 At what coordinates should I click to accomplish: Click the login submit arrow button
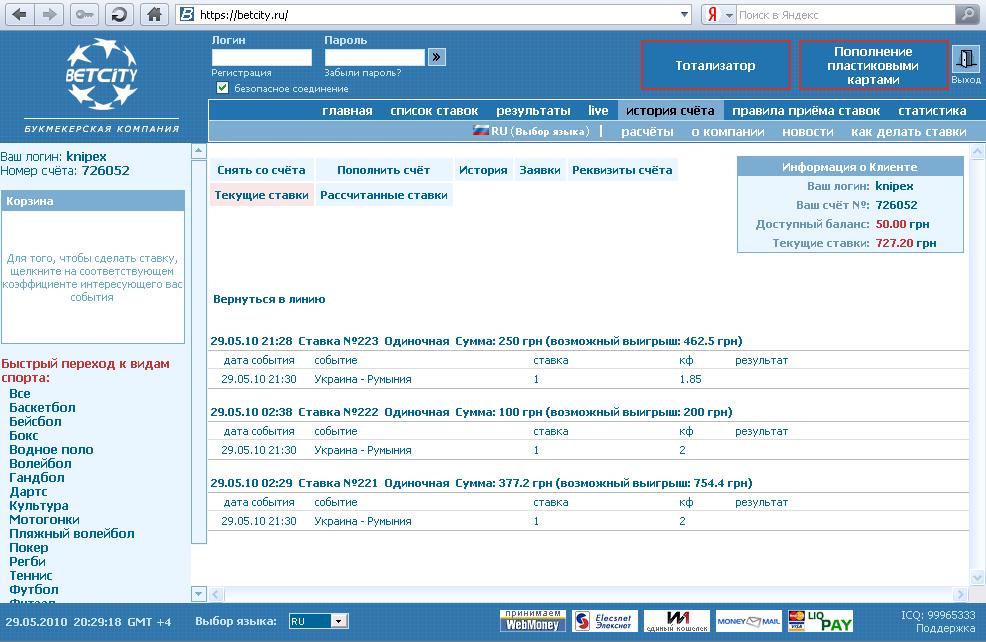436,58
